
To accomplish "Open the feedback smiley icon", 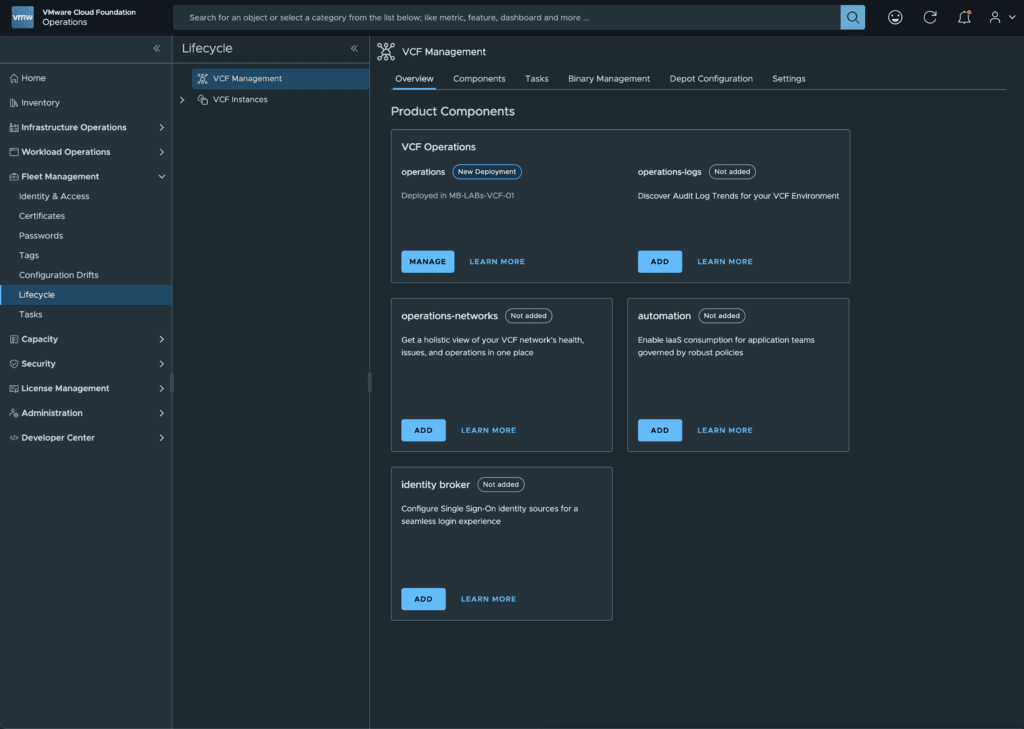I will click(895, 17).
